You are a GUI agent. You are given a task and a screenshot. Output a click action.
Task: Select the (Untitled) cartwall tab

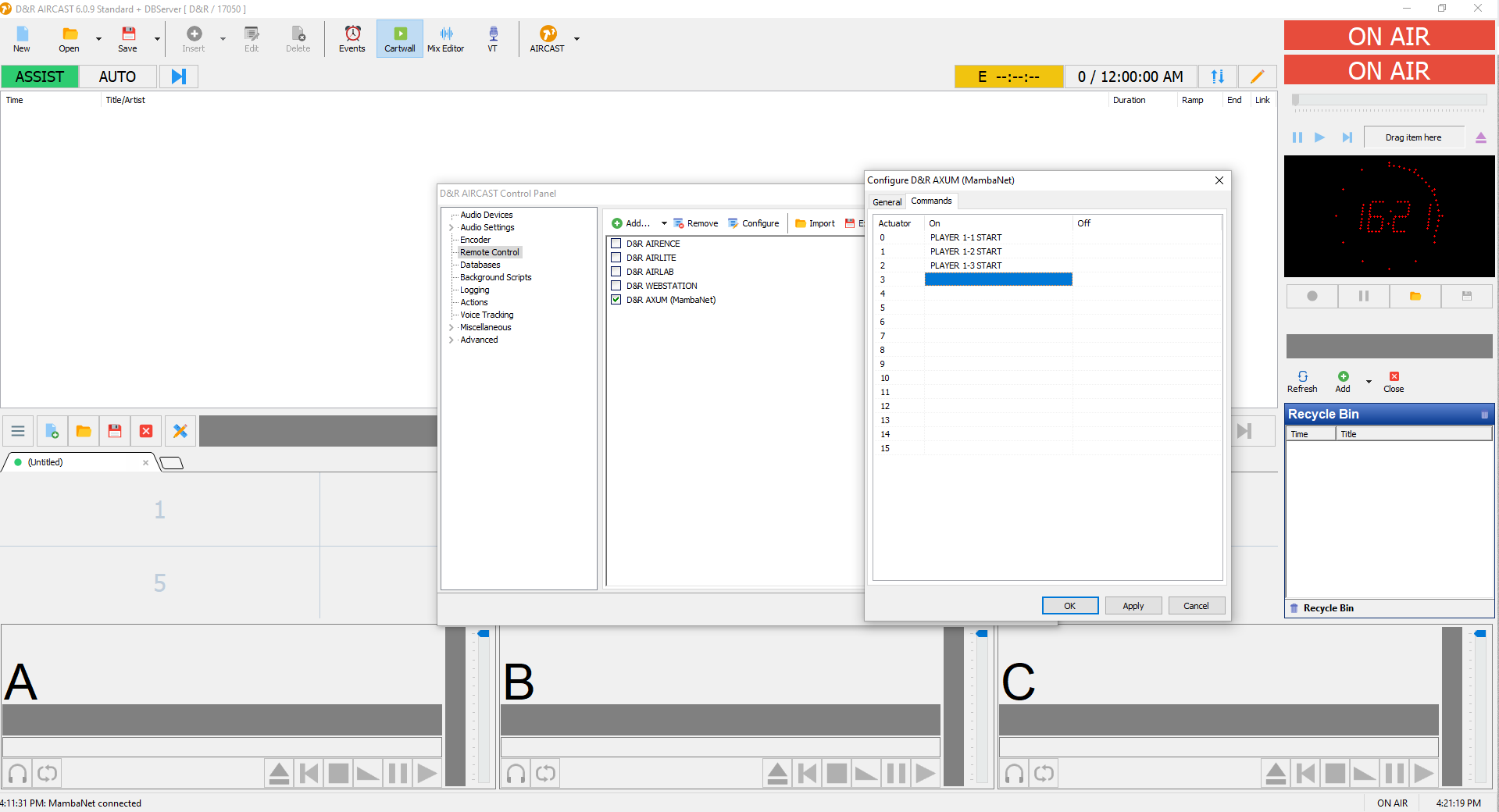click(x=78, y=462)
